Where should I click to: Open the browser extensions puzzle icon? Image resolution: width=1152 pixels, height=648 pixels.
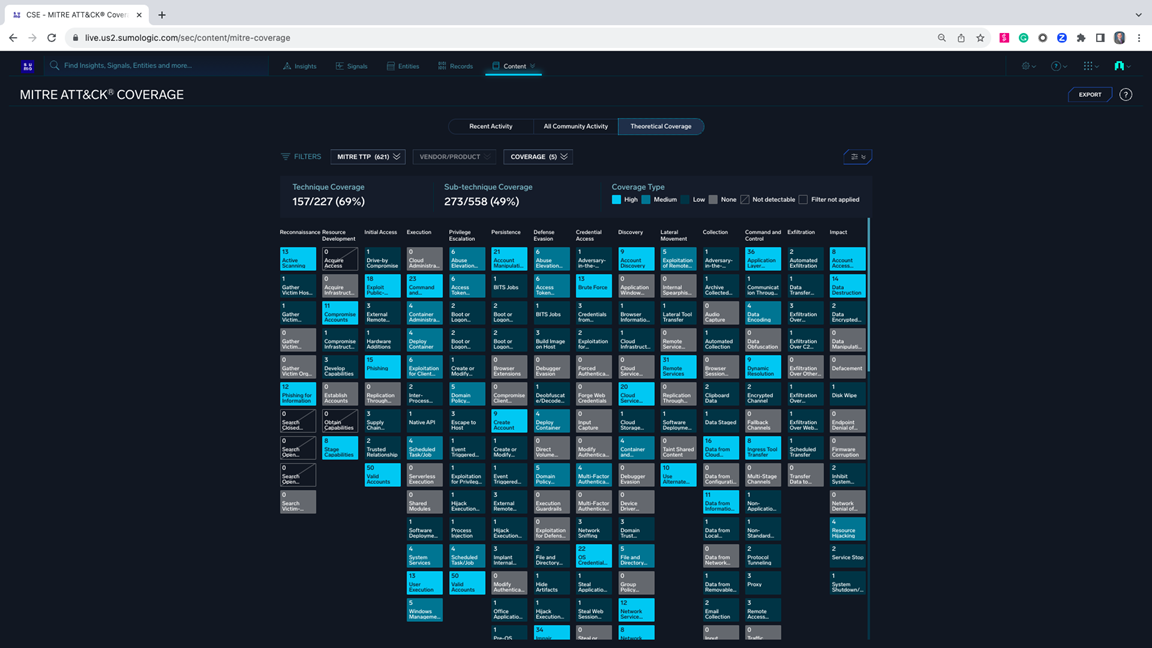point(1081,38)
